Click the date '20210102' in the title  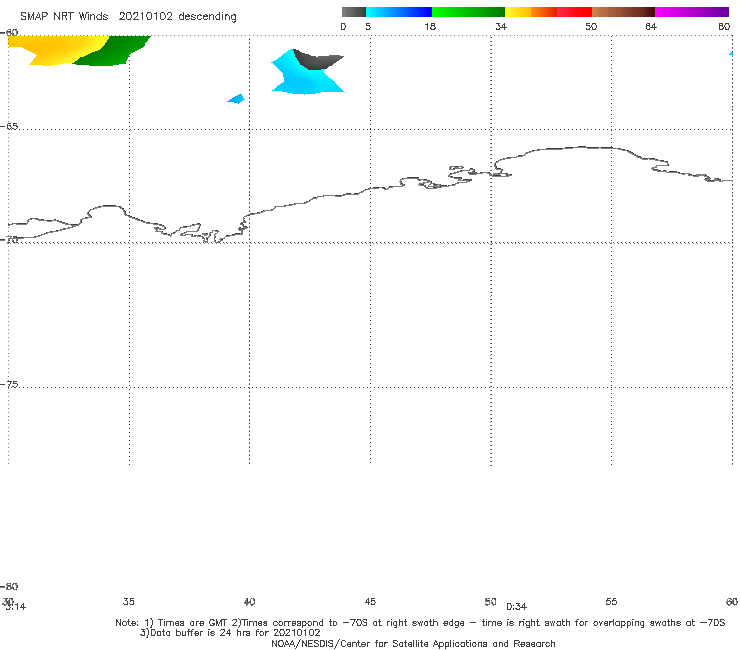pos(145,16)
